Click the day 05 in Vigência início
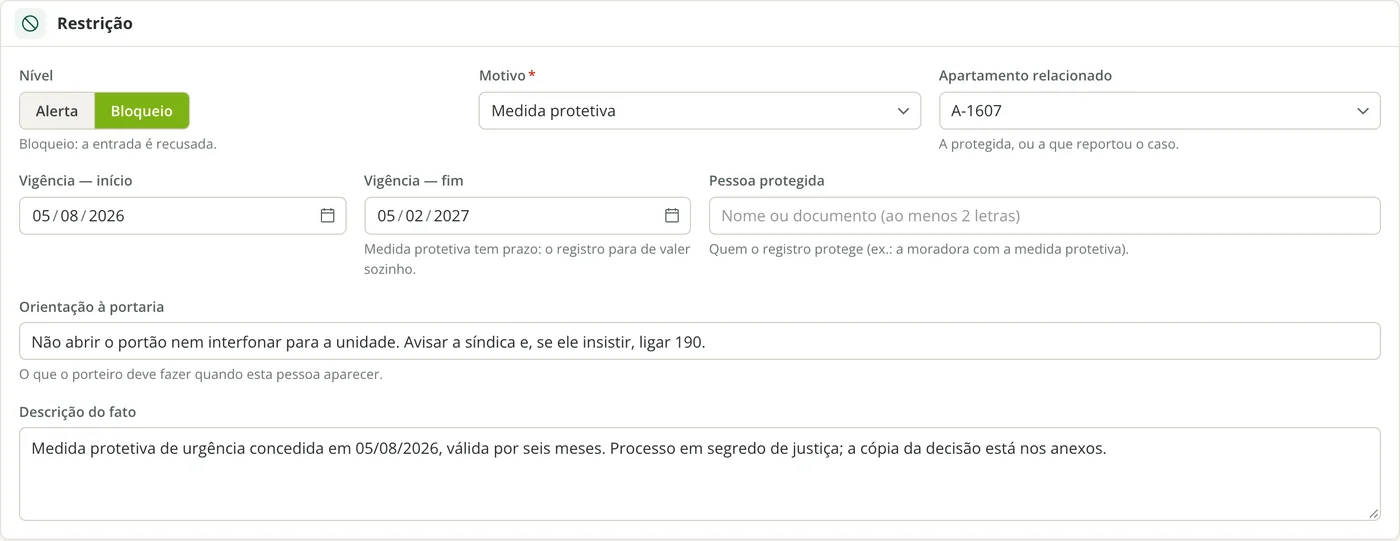1400x541 pixels. 41,216
